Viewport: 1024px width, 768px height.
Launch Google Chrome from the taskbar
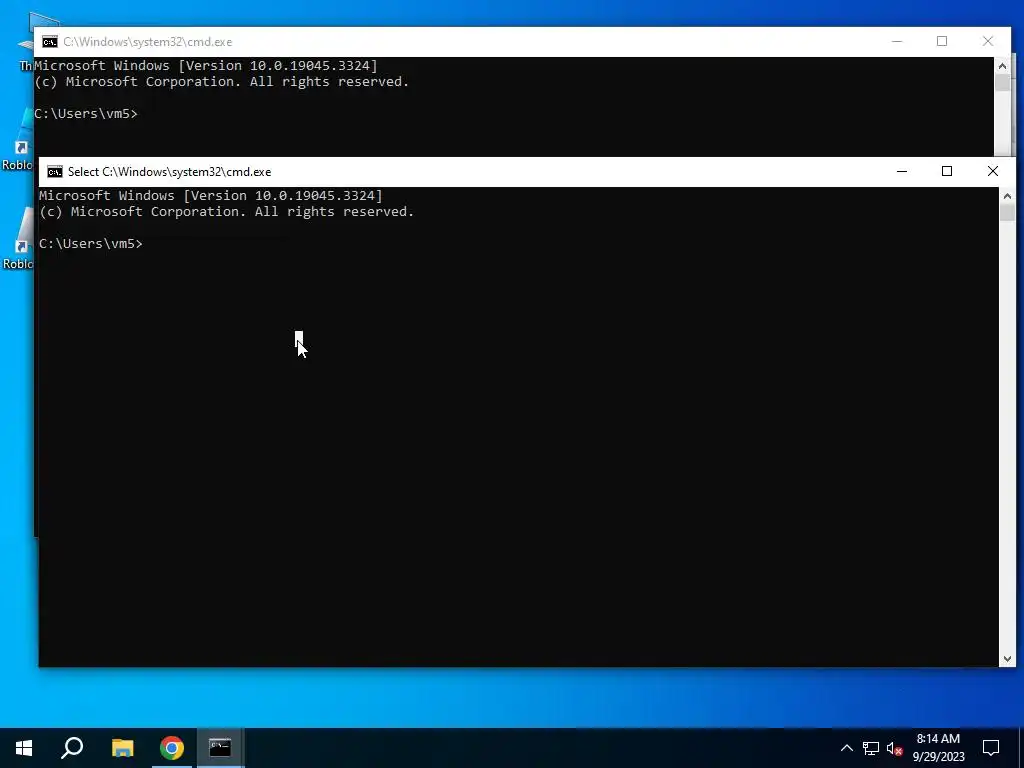point(172,748)
